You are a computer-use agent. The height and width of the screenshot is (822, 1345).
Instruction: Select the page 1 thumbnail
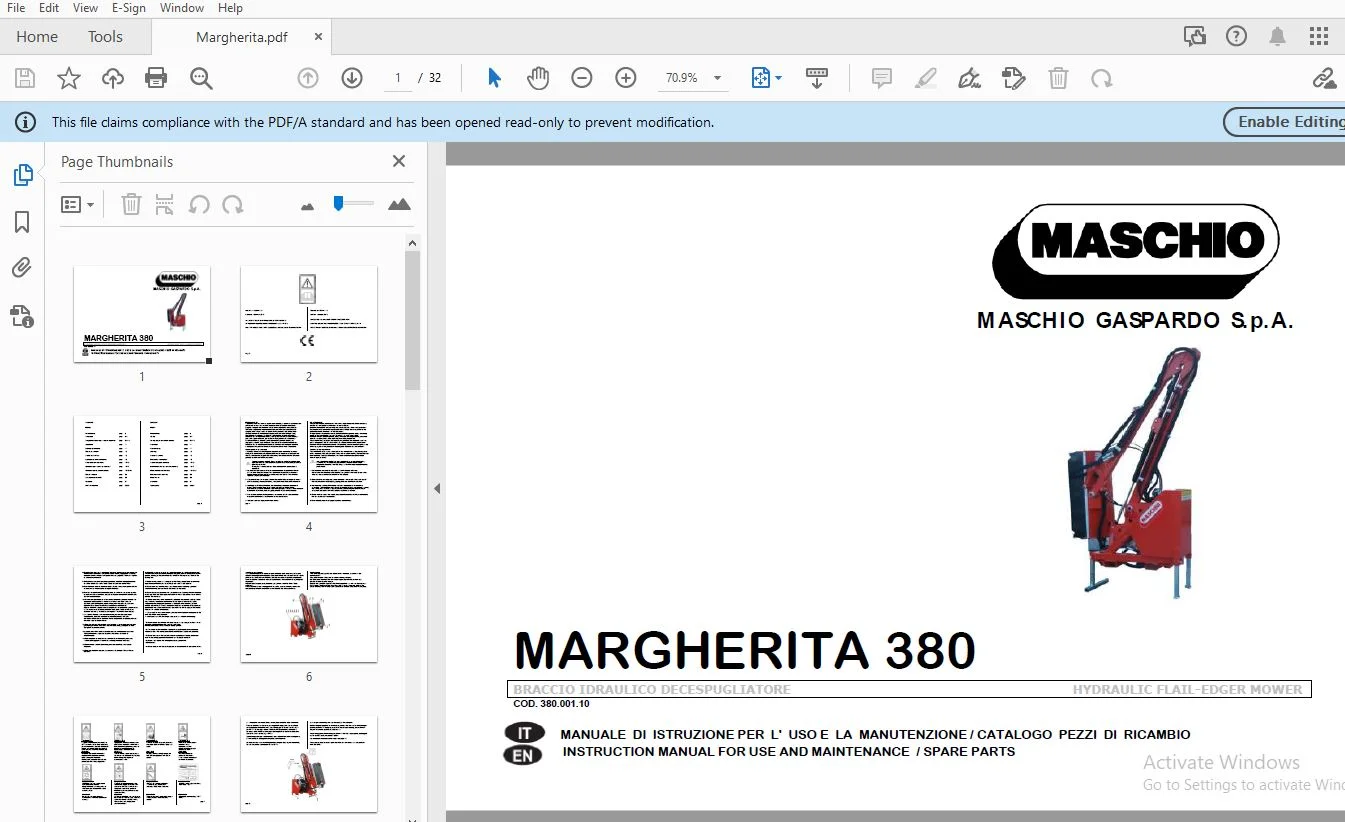tap(142, 314)
